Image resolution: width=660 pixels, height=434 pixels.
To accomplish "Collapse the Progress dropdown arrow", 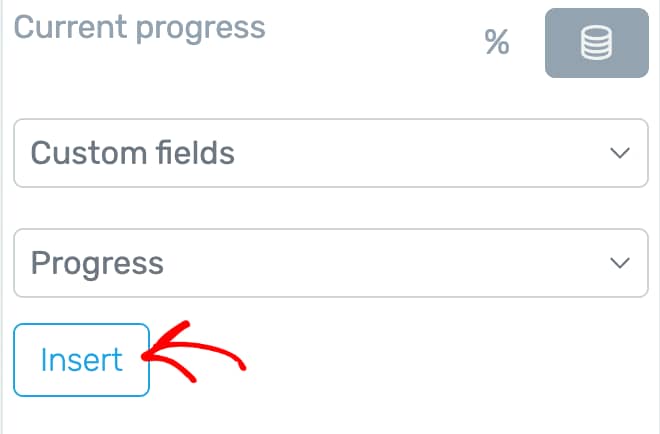I will (x=620, y=263).
